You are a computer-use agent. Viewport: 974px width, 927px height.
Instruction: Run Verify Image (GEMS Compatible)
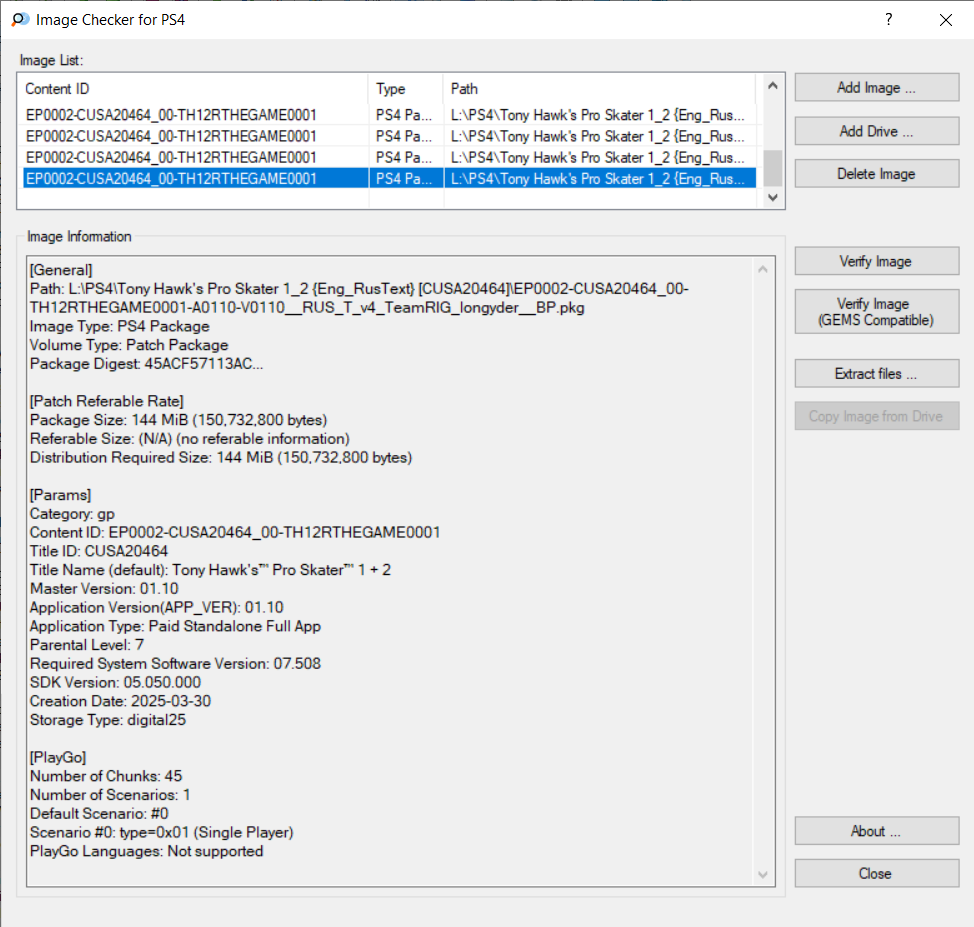pos(876,312)
